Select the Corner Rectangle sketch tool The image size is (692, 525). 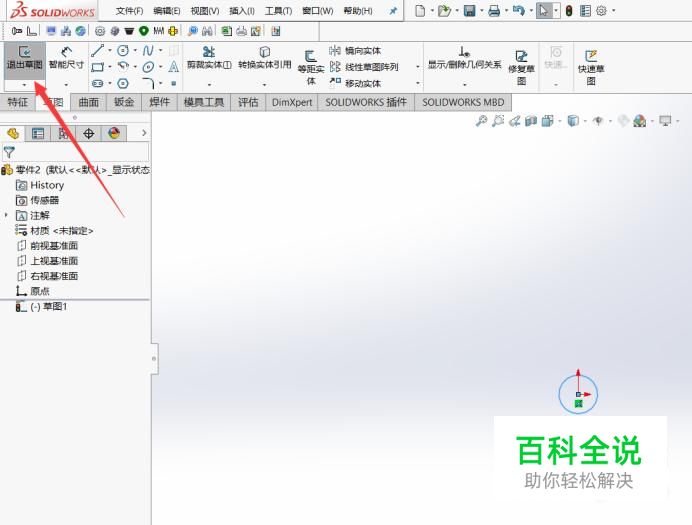98,67
